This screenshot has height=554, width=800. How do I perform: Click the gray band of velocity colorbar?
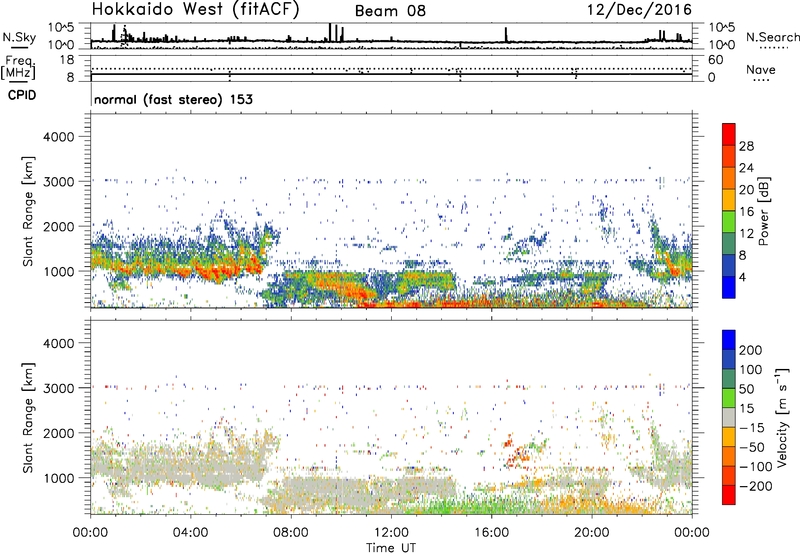click(729, 418)
